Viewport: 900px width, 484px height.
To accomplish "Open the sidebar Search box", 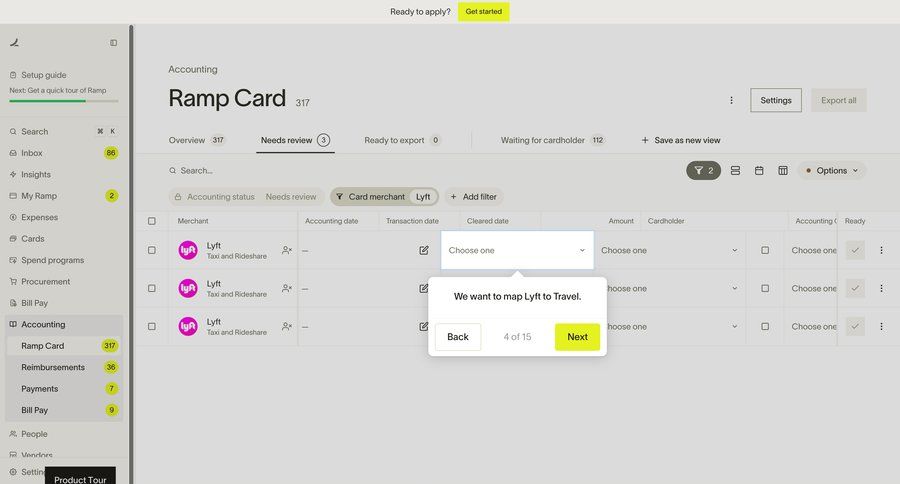I will point(64,131).
